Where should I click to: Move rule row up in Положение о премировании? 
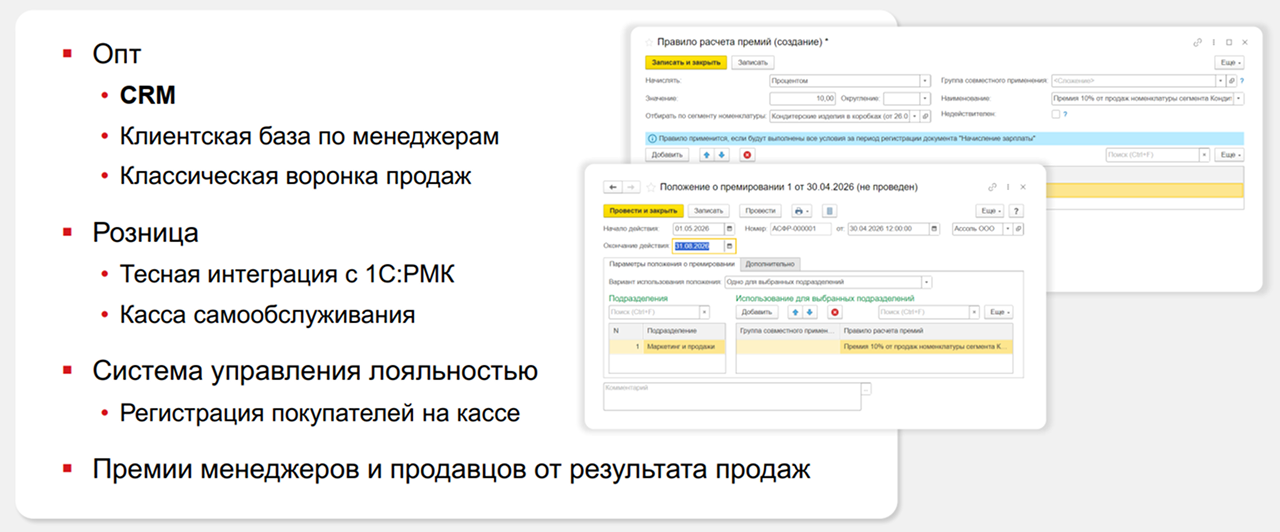794,312
